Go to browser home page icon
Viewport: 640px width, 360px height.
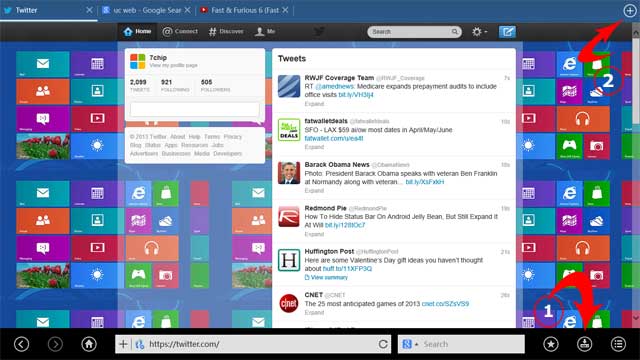tap(89, 344)
